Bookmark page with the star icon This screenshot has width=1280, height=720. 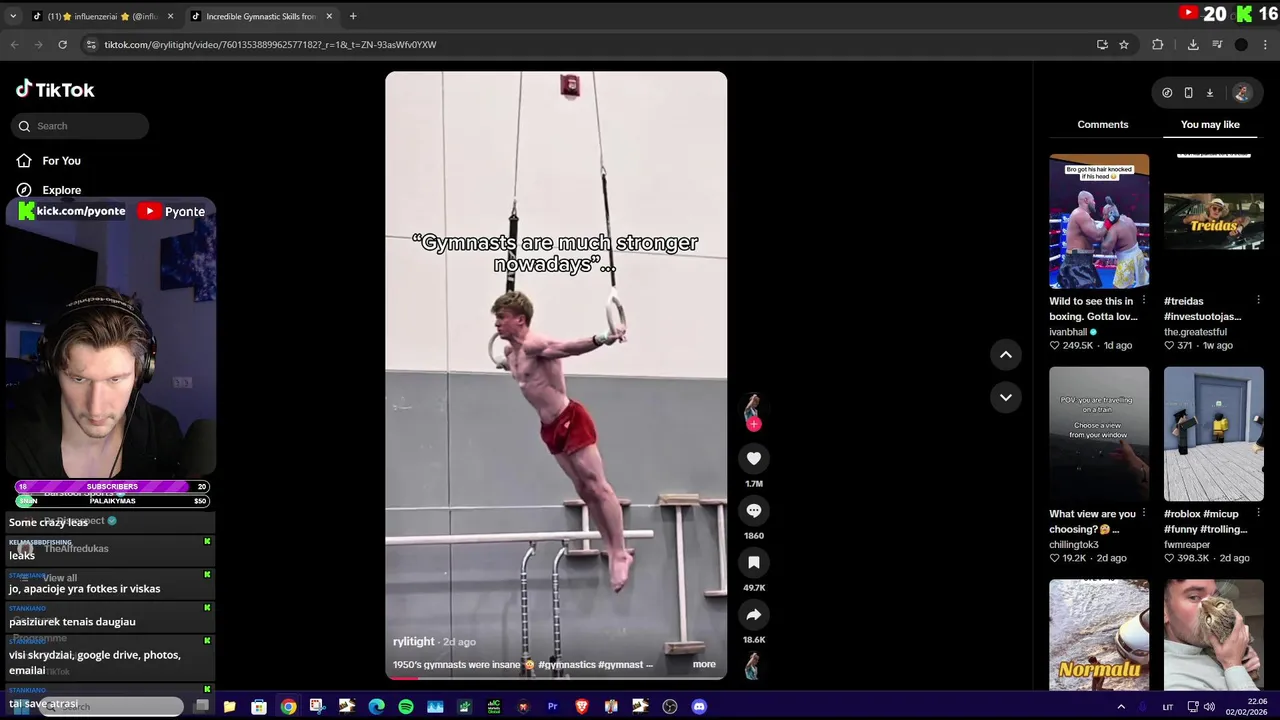click(1124, 44)
